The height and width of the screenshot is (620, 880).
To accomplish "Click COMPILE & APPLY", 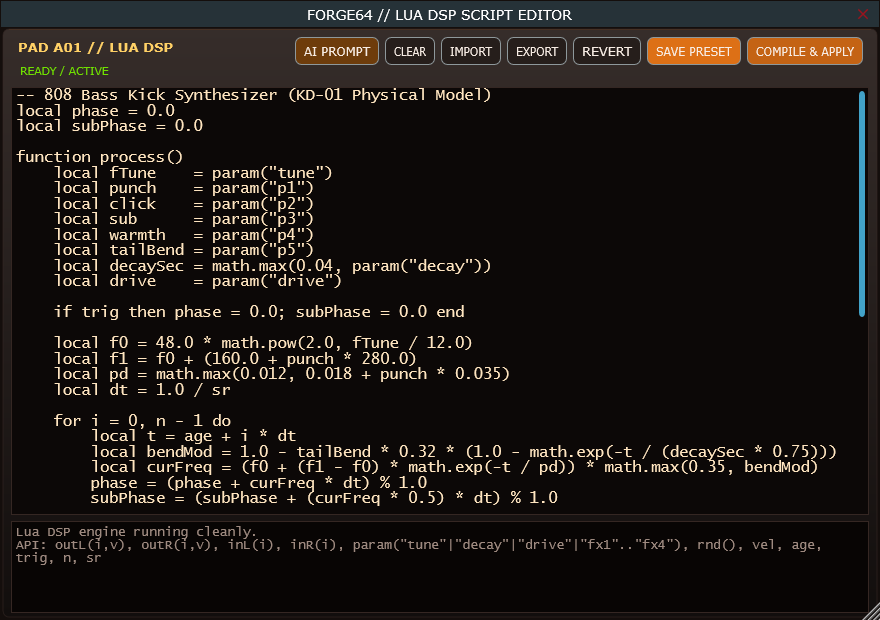I will click(805, 52).
